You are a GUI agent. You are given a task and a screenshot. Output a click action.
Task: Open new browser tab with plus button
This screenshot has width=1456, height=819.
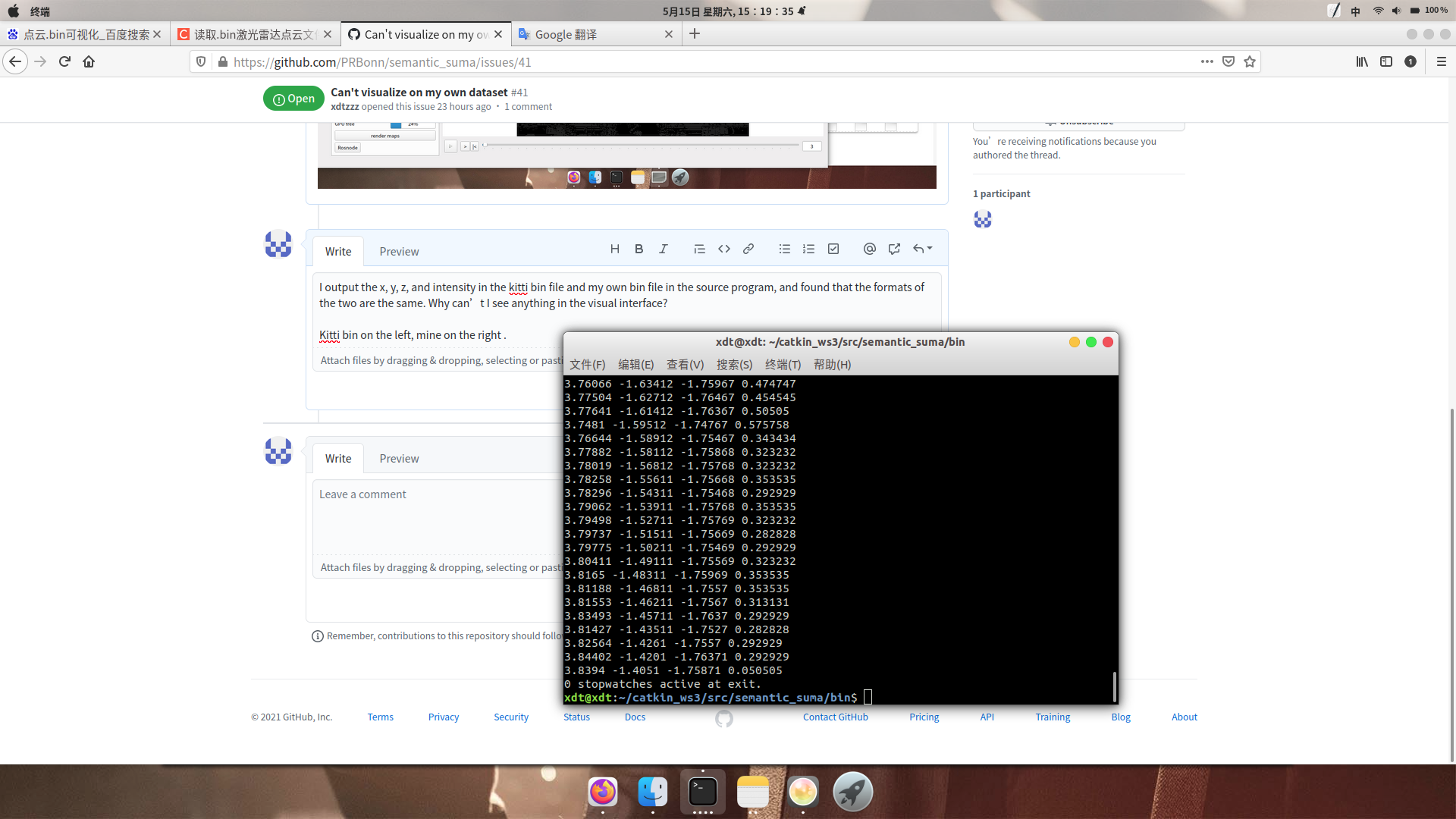[x=695, y=34]
